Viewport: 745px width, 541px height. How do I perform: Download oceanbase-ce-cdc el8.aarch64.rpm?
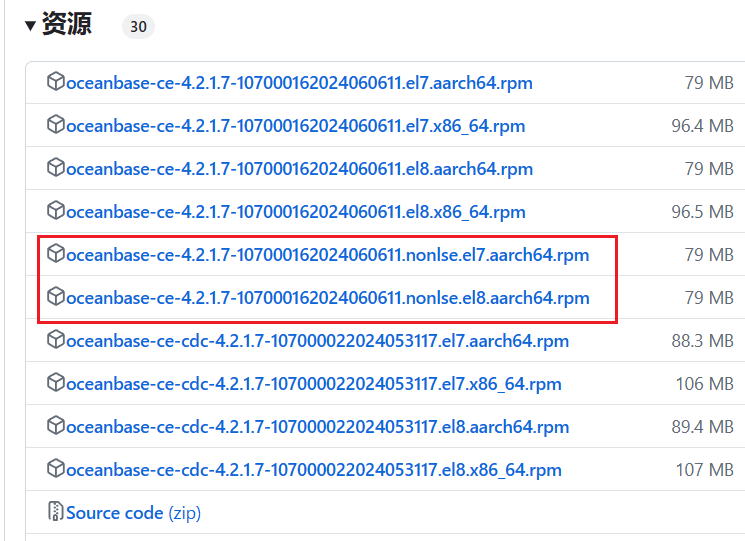click(x=317, y=427)
